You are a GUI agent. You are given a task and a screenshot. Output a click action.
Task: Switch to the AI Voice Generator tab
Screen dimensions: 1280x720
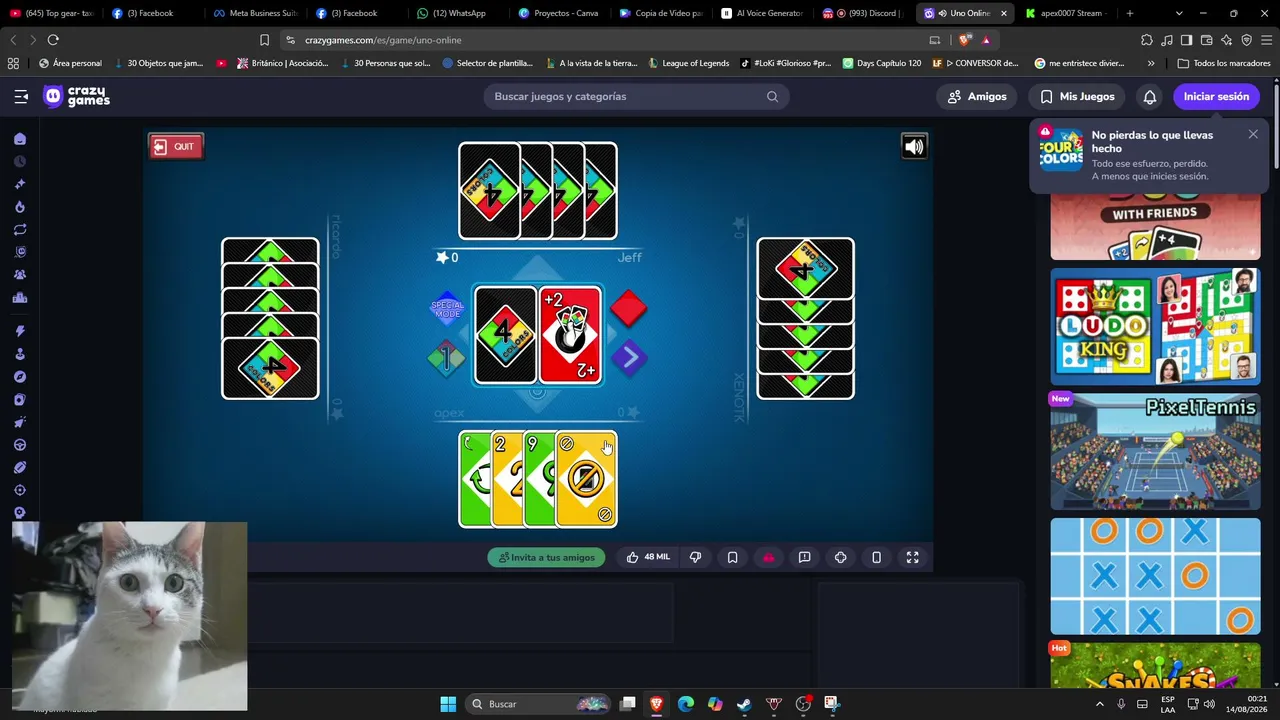[x=762, y=13]
